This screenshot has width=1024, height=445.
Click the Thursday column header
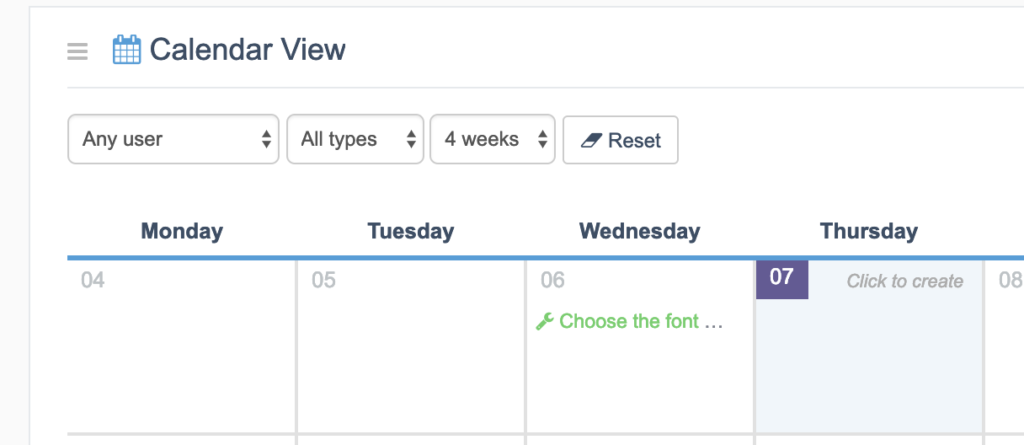tap(868, 231)
